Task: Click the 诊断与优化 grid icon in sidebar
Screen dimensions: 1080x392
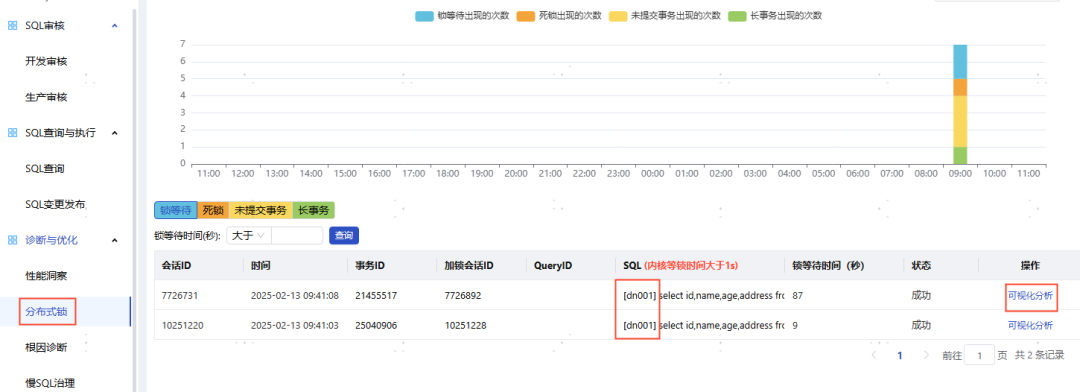Action: point(12,240)
